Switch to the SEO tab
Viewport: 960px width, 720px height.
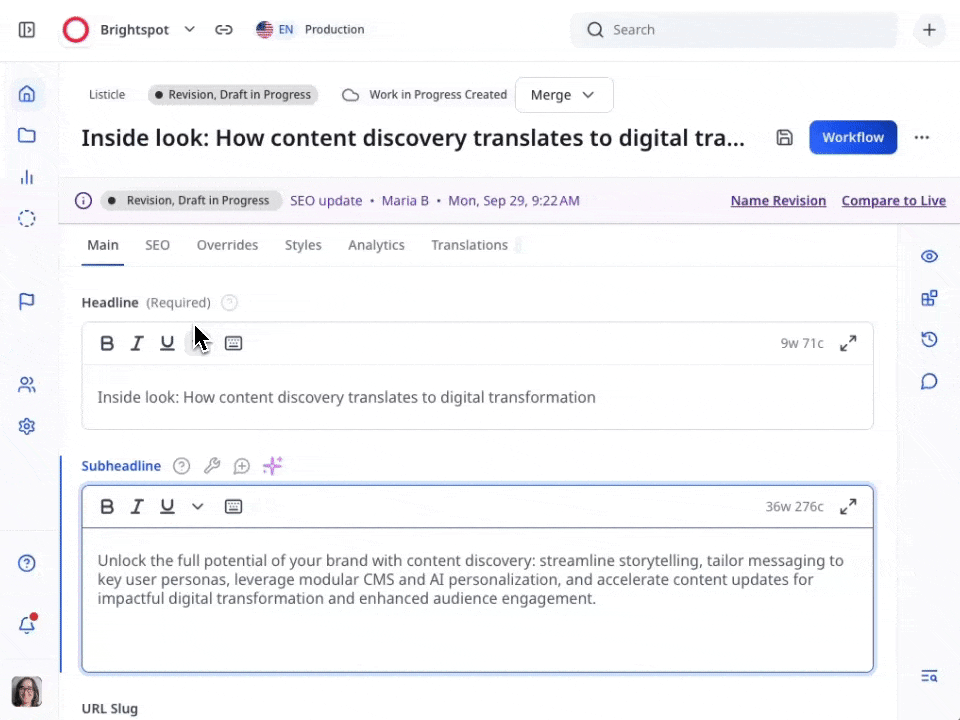tap(157, 245)
